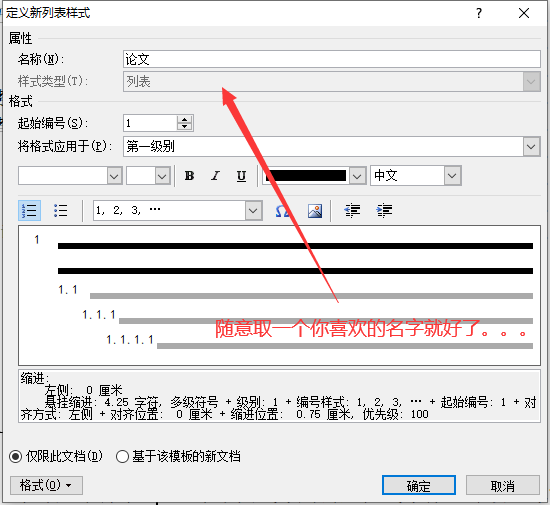Insert picture bullet icon
This screenshot has height=505, width=550.
[315, 211]
